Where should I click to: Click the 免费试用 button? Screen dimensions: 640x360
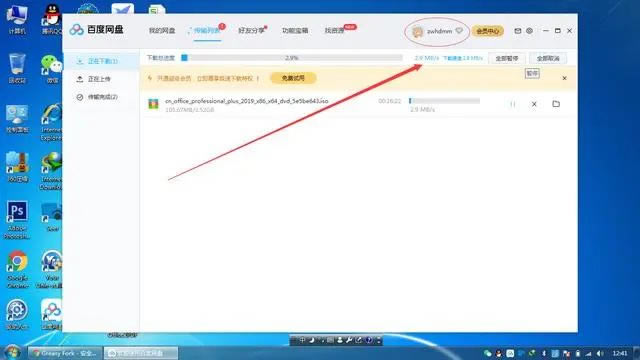pos(293,78)
